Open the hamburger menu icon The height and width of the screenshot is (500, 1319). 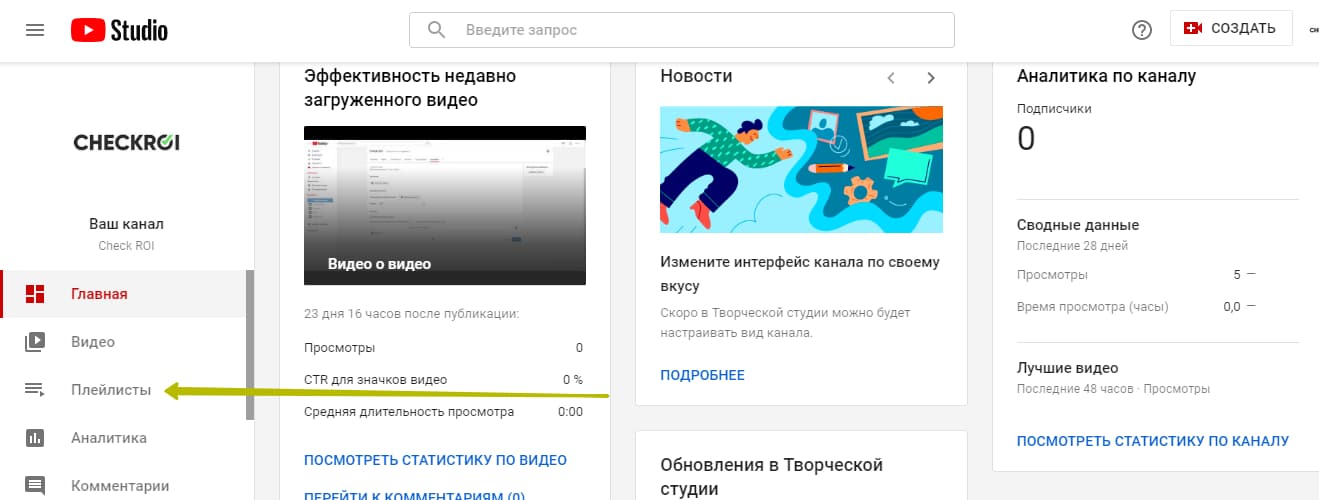click(x=35, y=30)
